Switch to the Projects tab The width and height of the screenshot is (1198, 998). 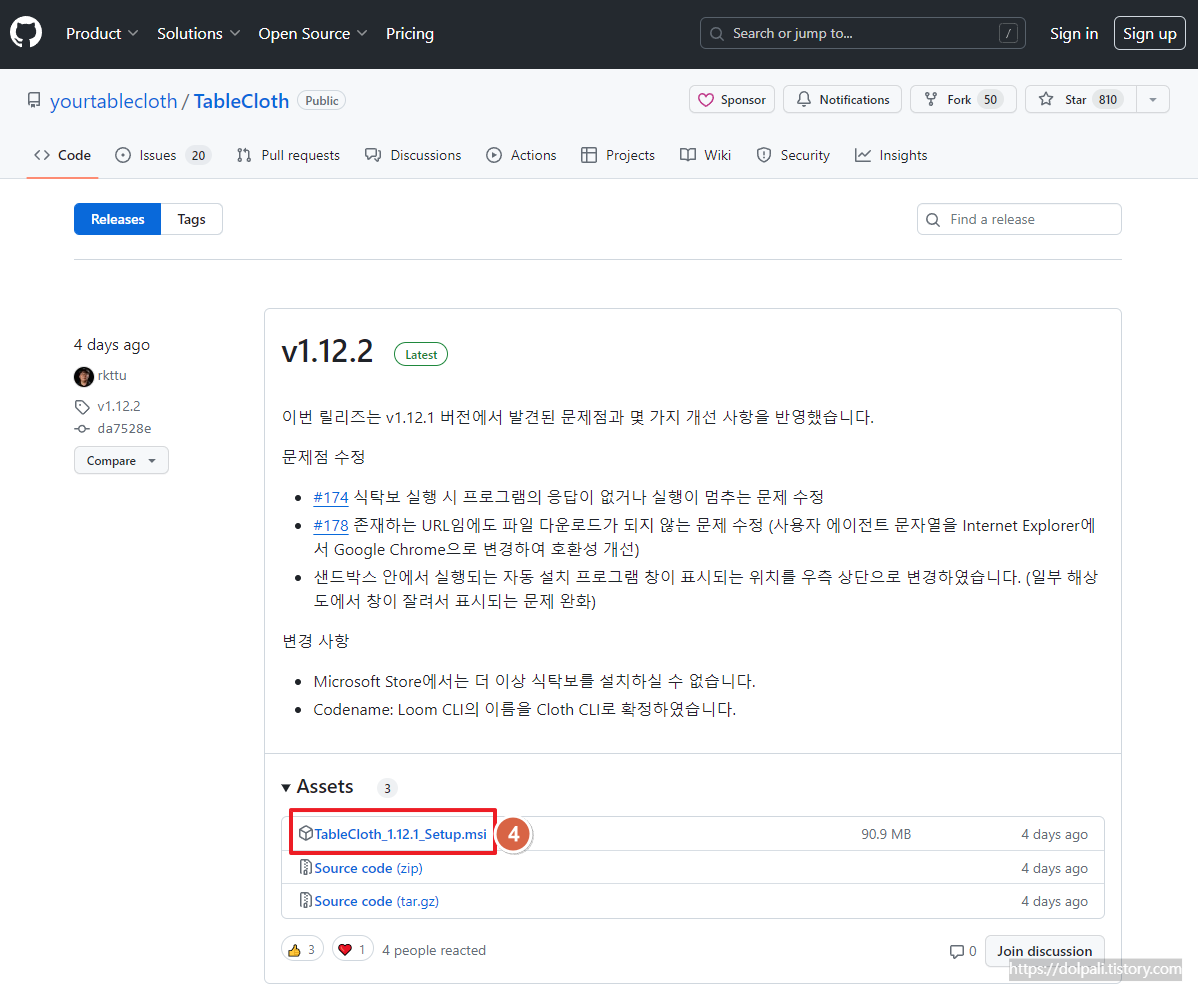[617, 155]
